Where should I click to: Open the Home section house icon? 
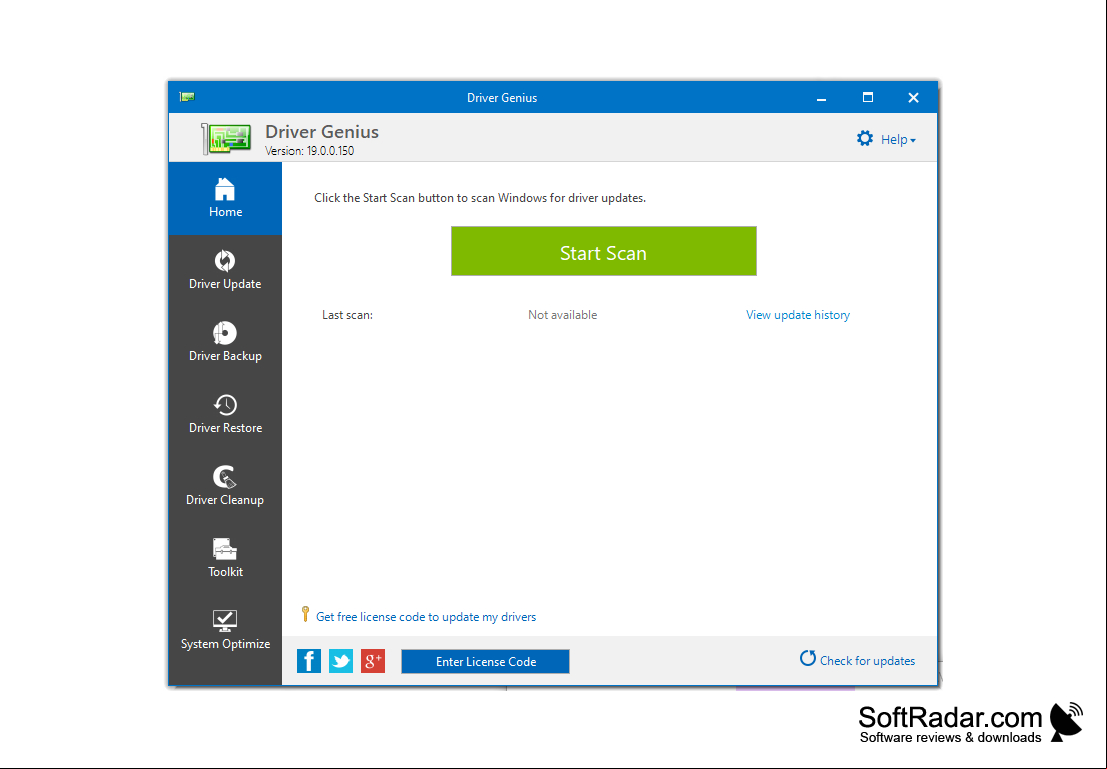point(225,189)
